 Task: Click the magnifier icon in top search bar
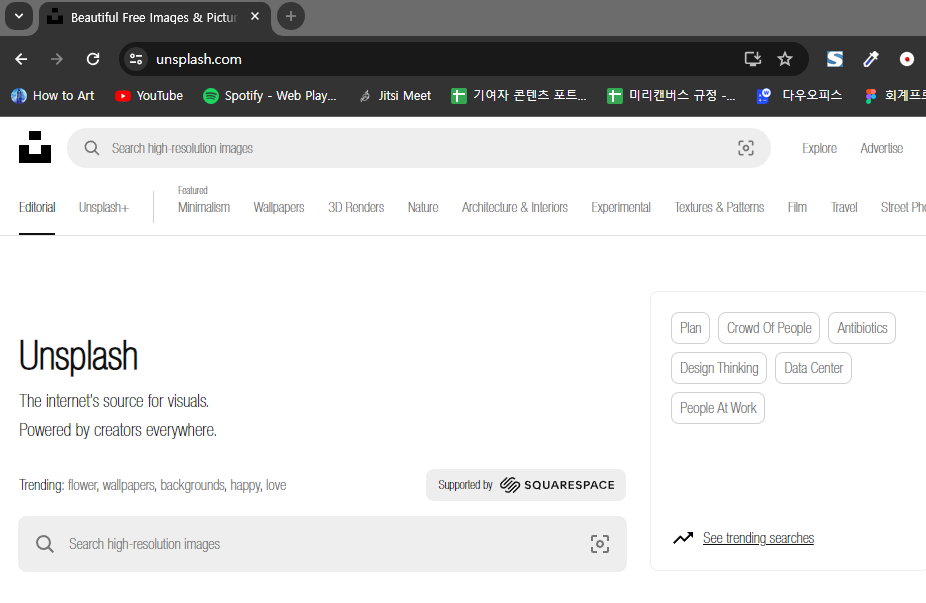(92, 148)
